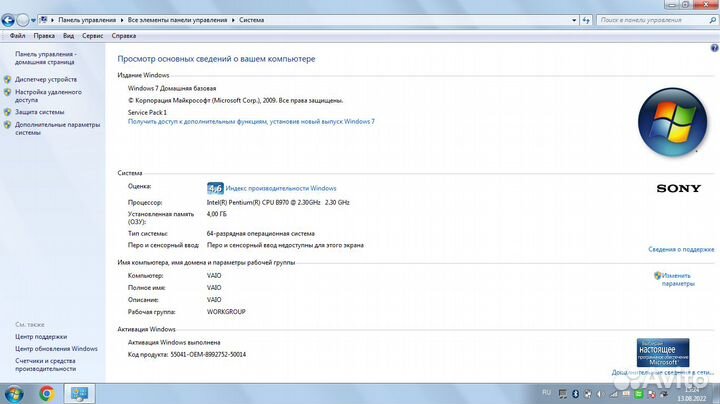The image size is (720, 404).
Task: Select the 'WORKGROUP' value text
Action: (x=226, y=312)
